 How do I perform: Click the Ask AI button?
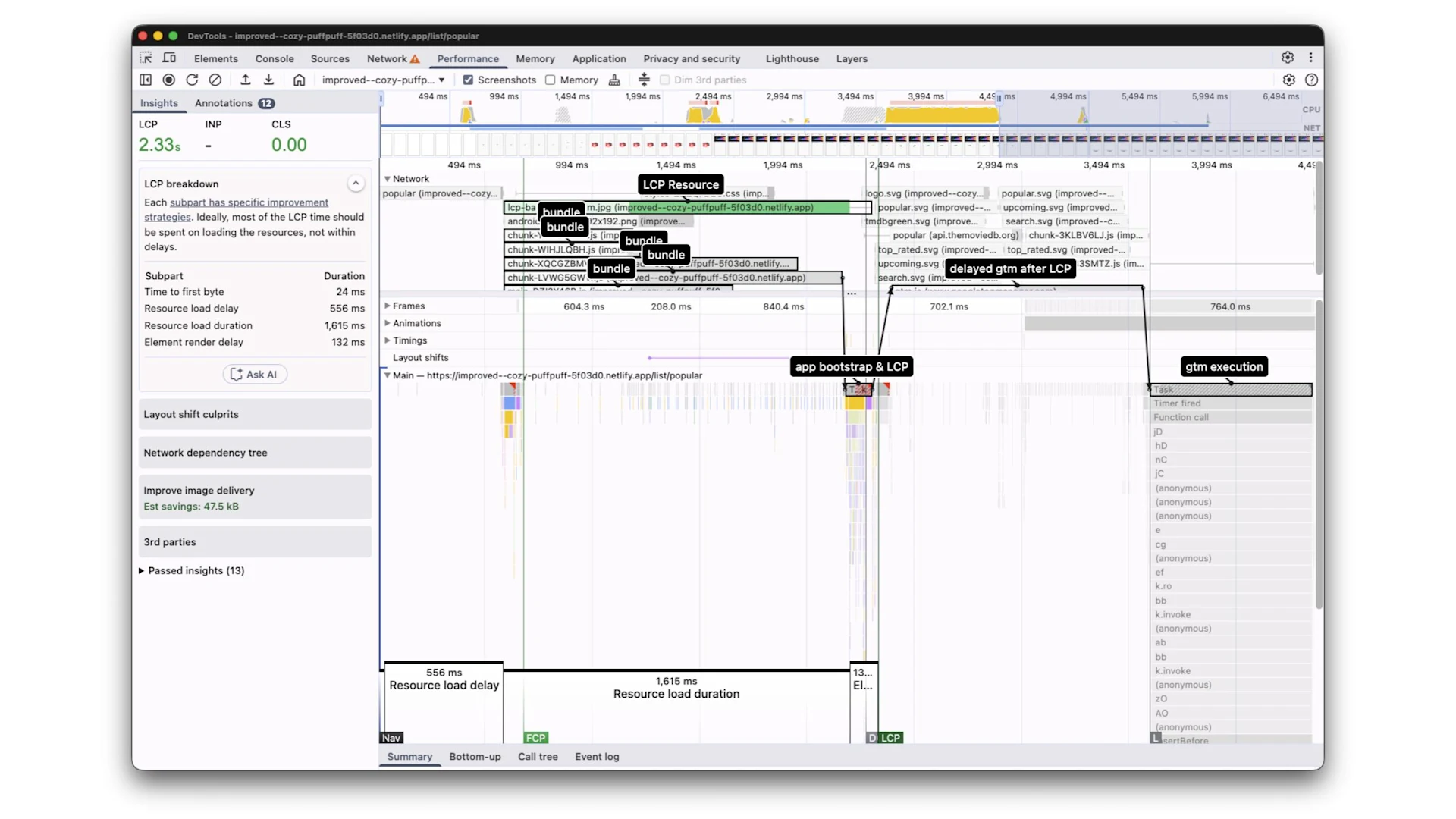pyautogui.click(x=255, y=374)
